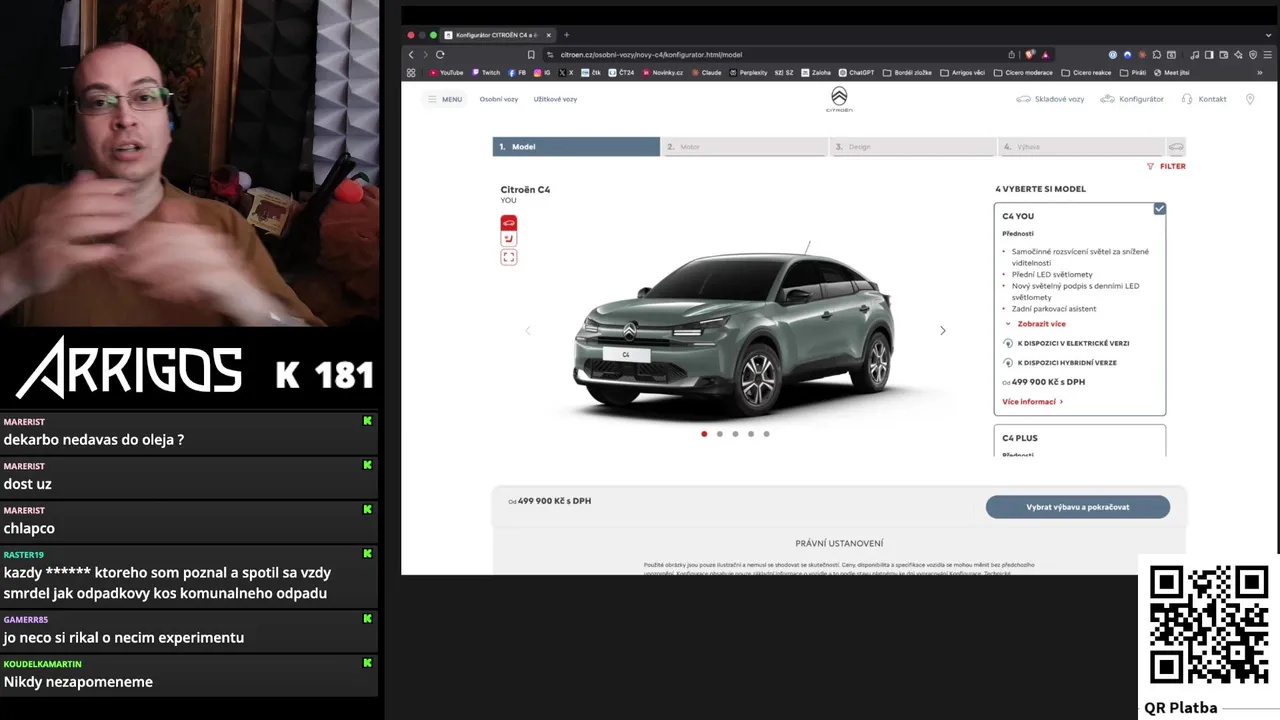Open the Piráti bookmark folder

[x=1132, y=72]
